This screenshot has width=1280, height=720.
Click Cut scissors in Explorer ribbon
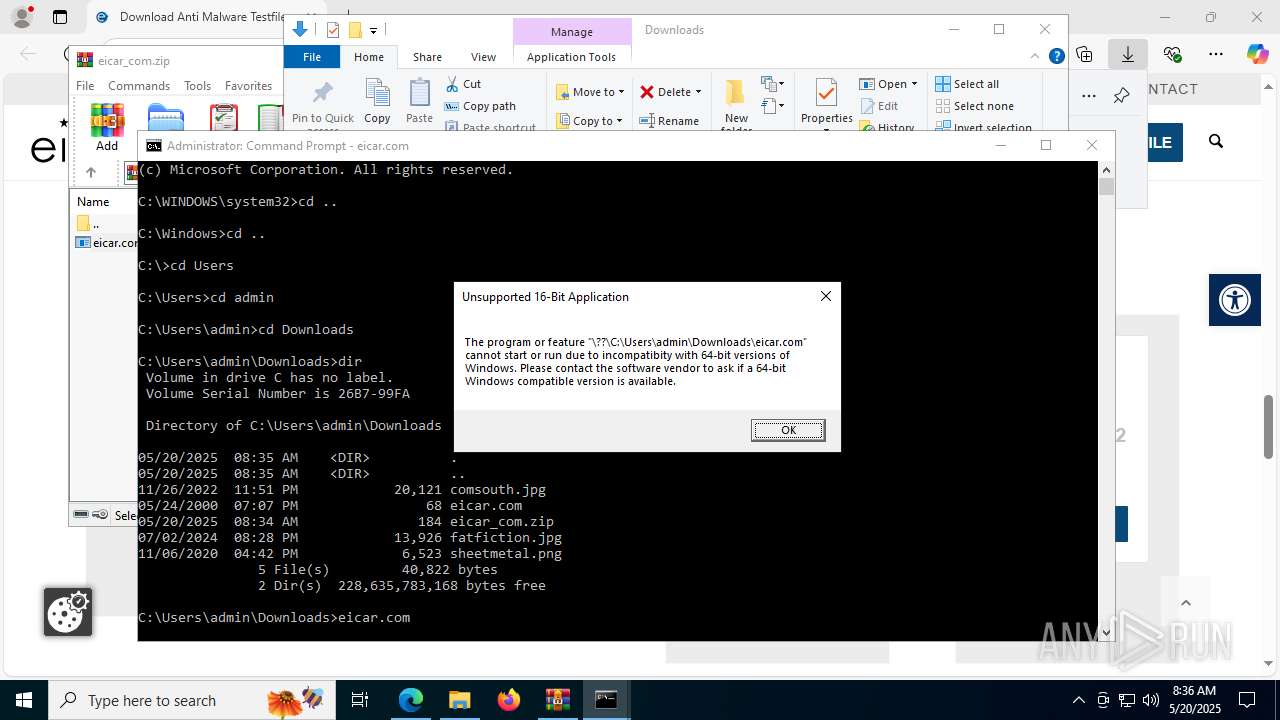point(463,84)
